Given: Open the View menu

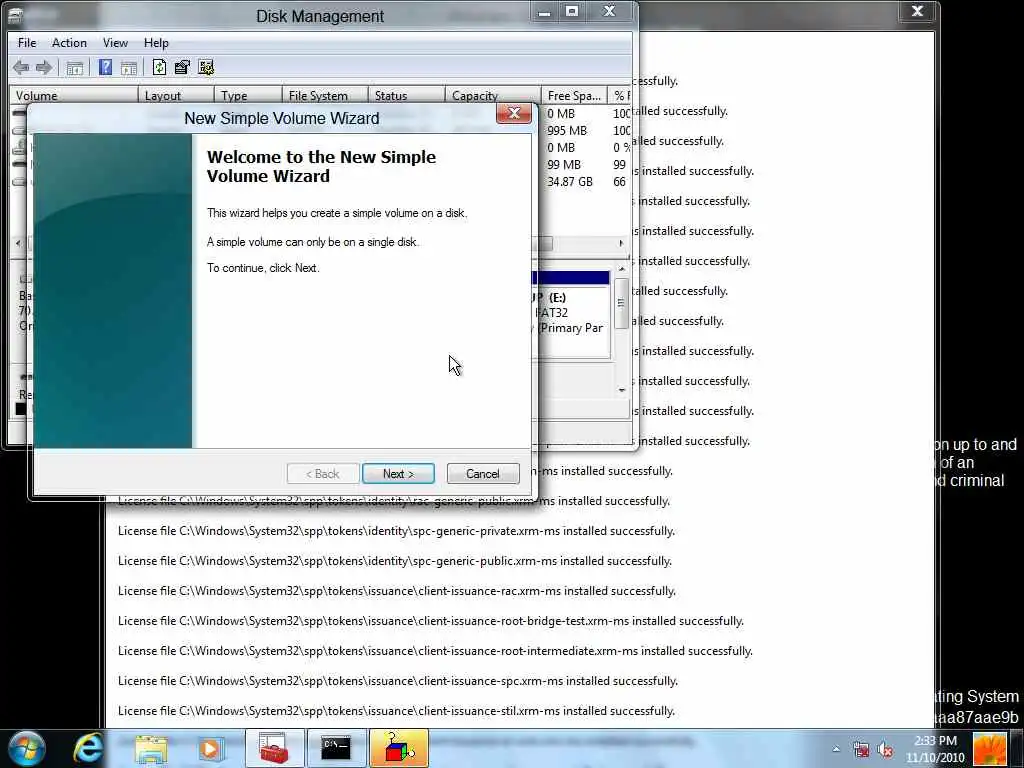Looking at the screenshot, I should click(x=115, y=43).
